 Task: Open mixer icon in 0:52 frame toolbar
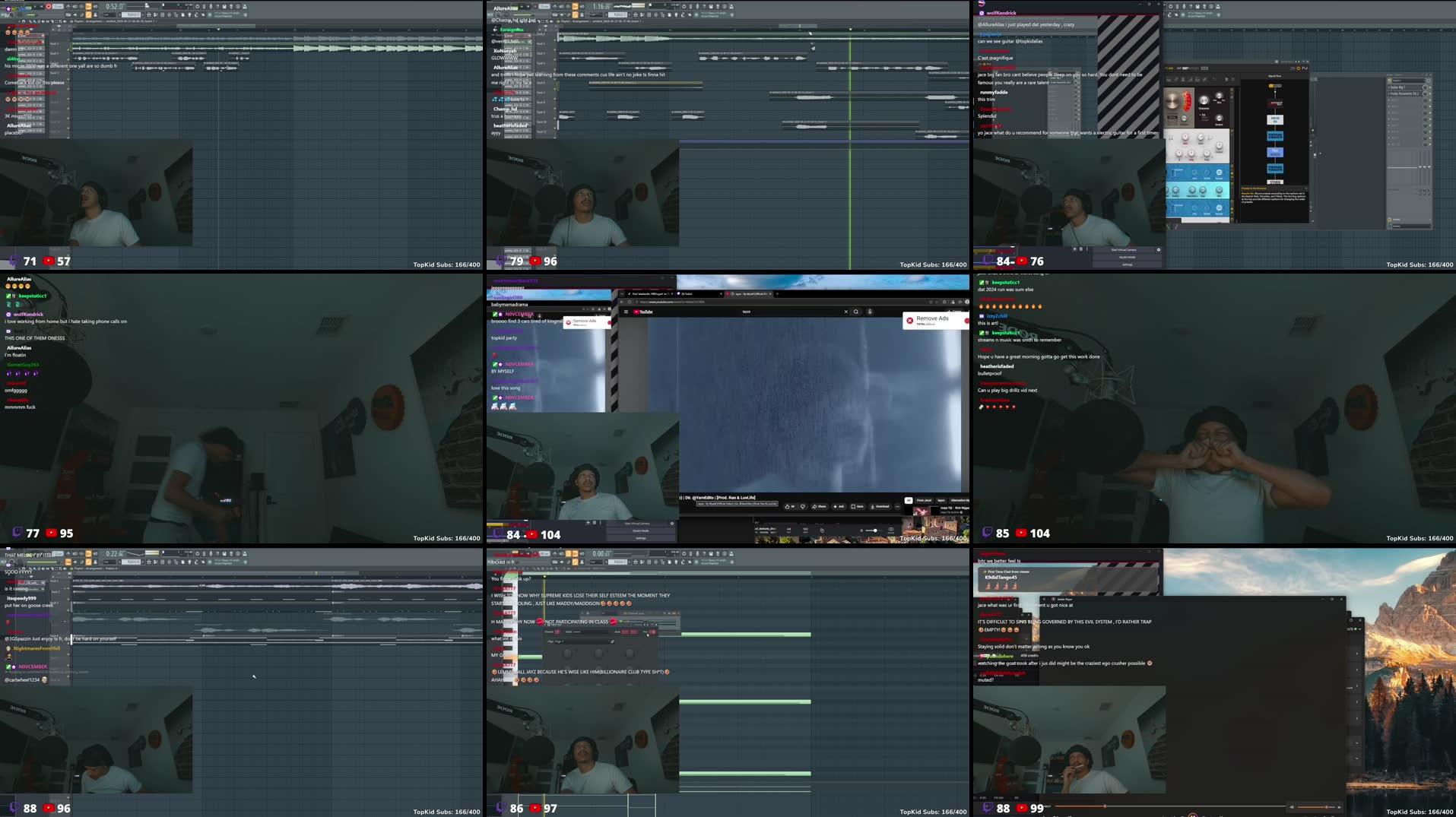point(170,14)
